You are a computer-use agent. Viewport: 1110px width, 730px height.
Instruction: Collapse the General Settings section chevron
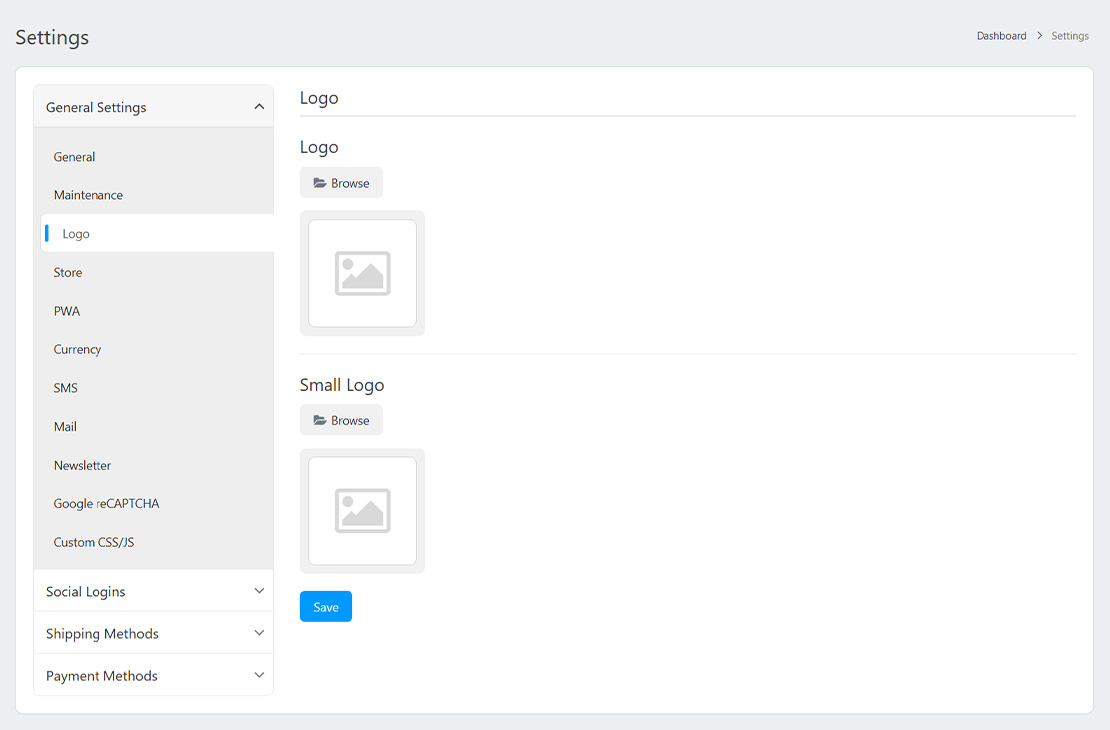pyautogui.click(x=259, y=107)
